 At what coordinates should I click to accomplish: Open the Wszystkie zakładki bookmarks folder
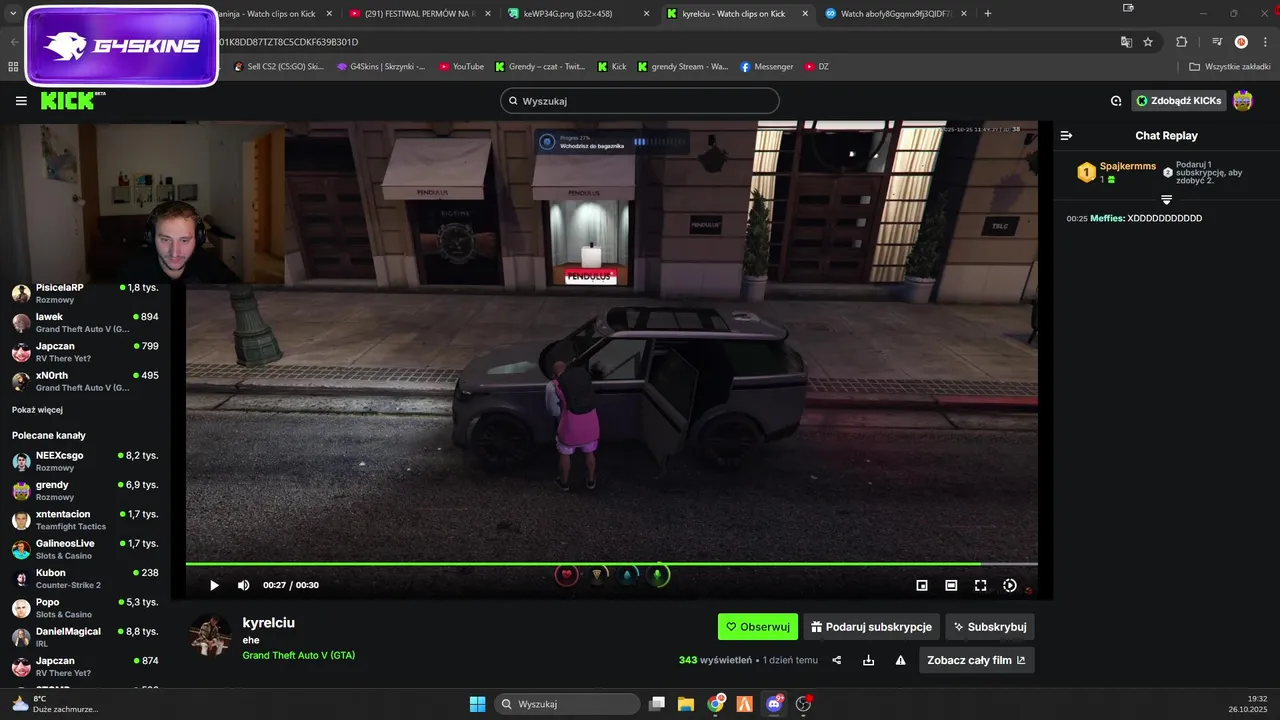pos(1229,67)
